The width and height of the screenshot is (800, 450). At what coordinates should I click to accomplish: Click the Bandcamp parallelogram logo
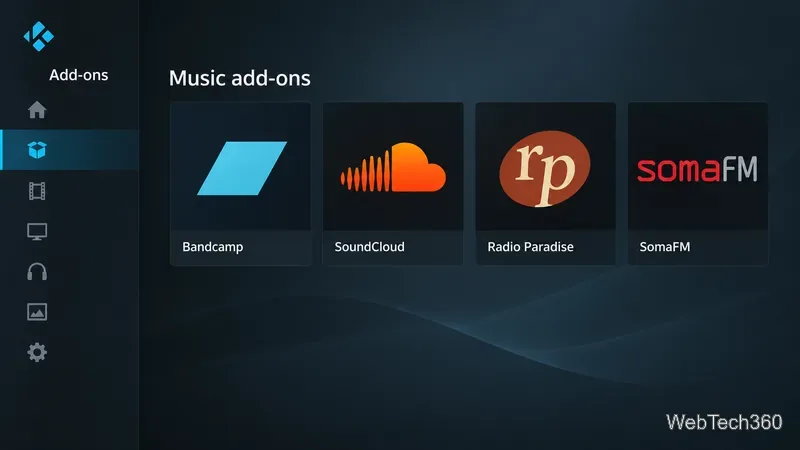(x=242, y=168)
